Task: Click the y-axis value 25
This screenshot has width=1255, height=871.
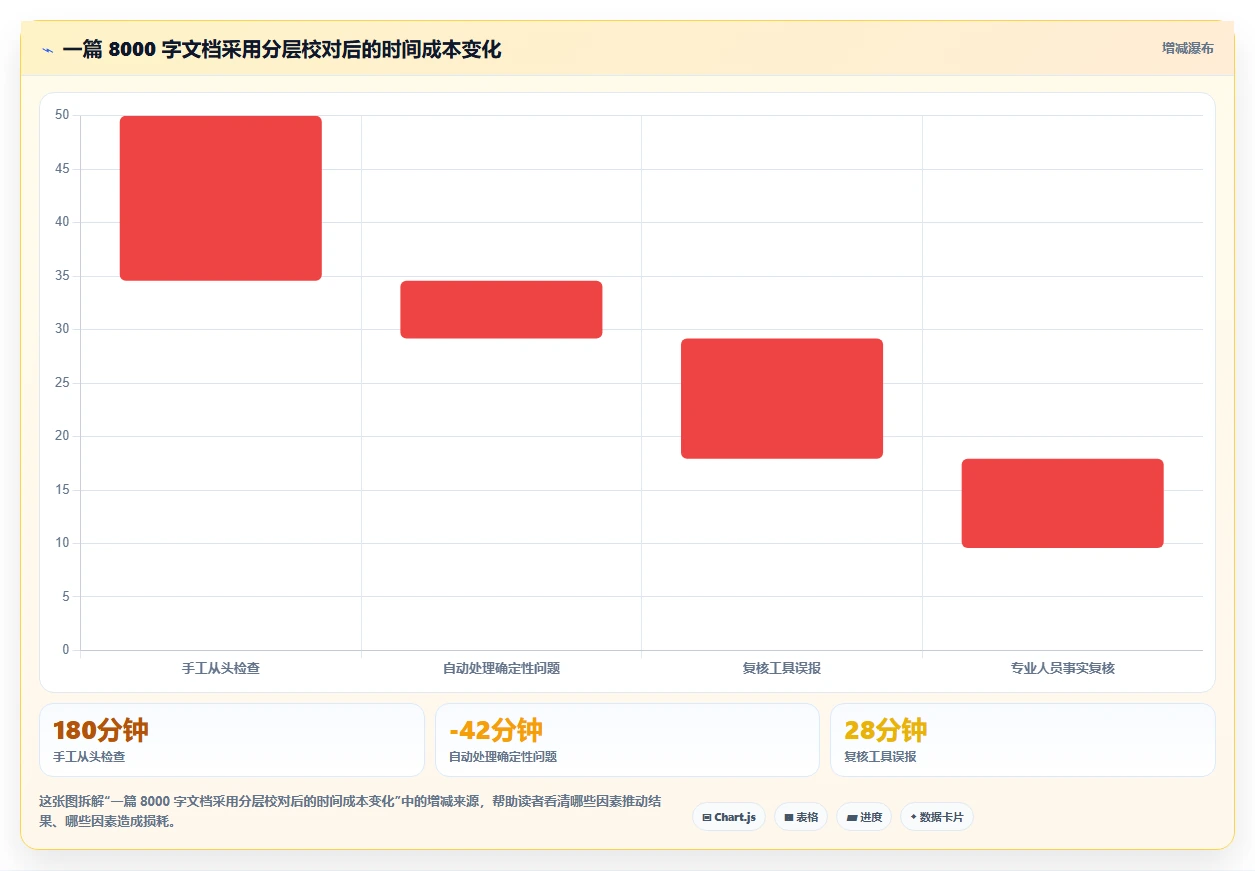Action: pos(62,383)
